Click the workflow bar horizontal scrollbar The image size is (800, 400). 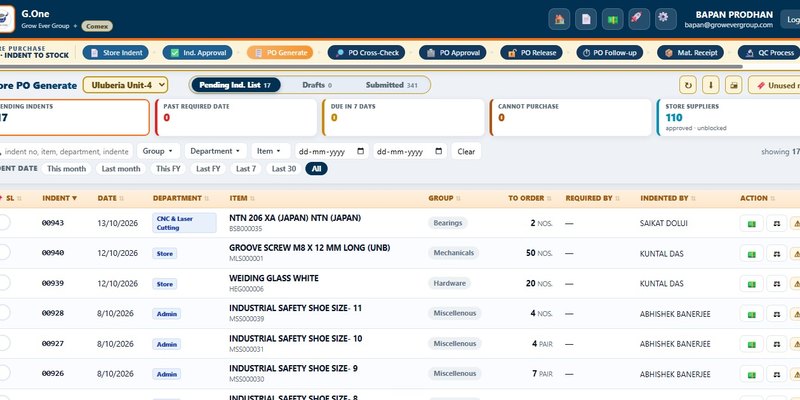(x=371, y=66)
